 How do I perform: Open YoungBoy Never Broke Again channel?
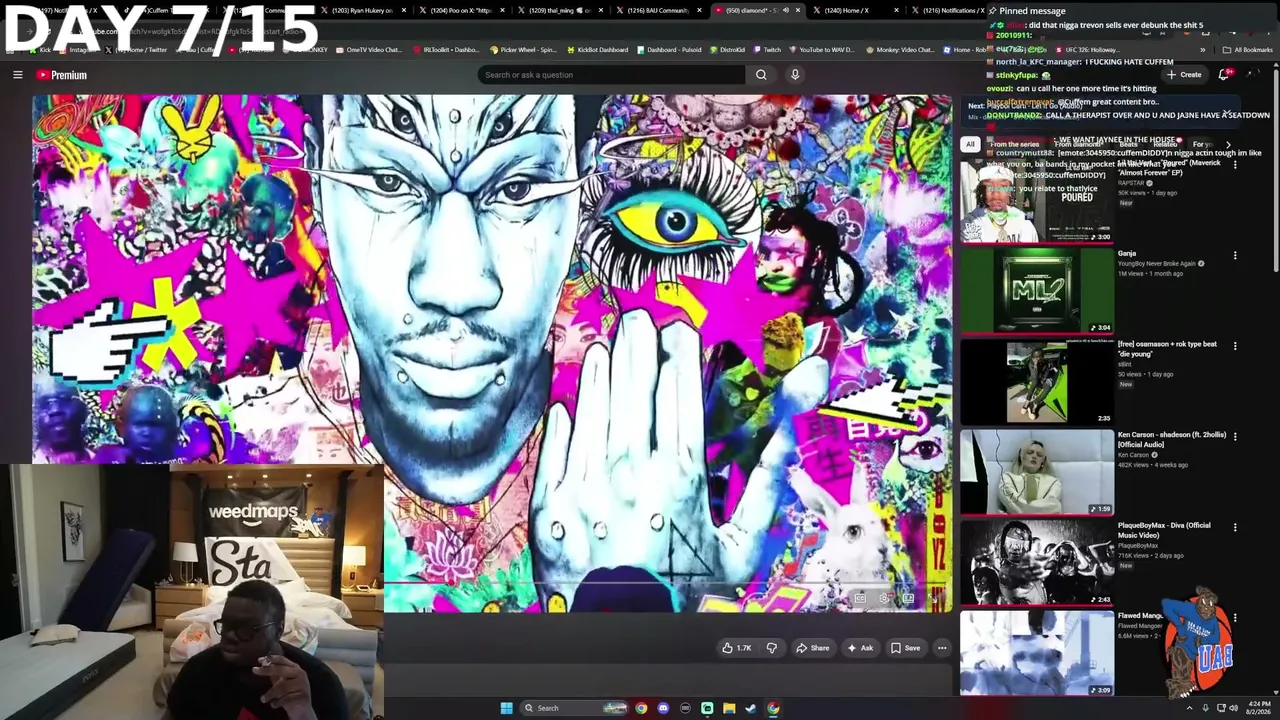pos(1157,264)
